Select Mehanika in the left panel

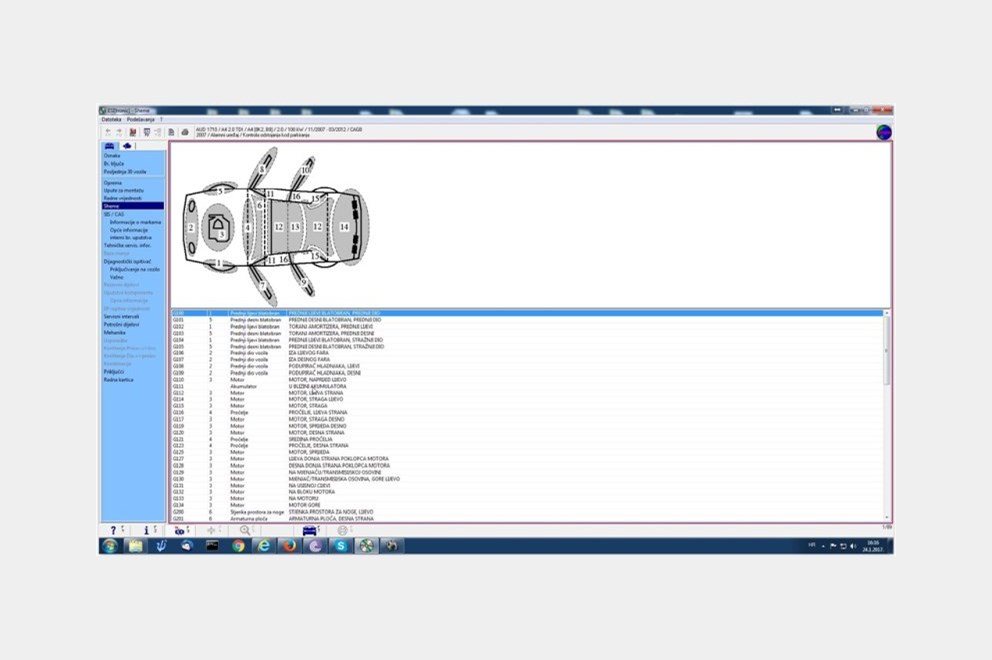tap(114, 332)
